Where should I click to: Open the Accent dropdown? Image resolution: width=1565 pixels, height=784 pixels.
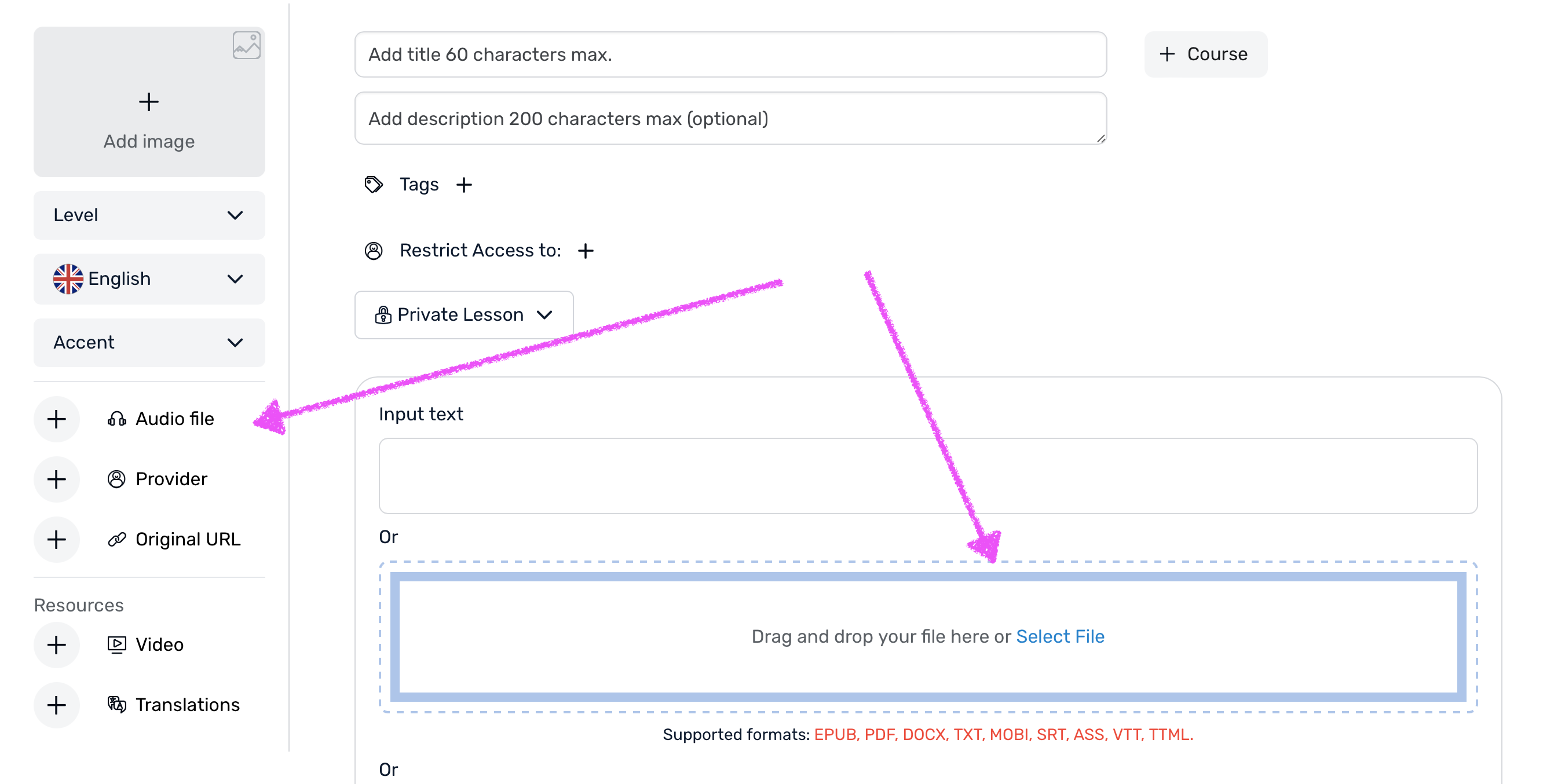pos(149,343)
